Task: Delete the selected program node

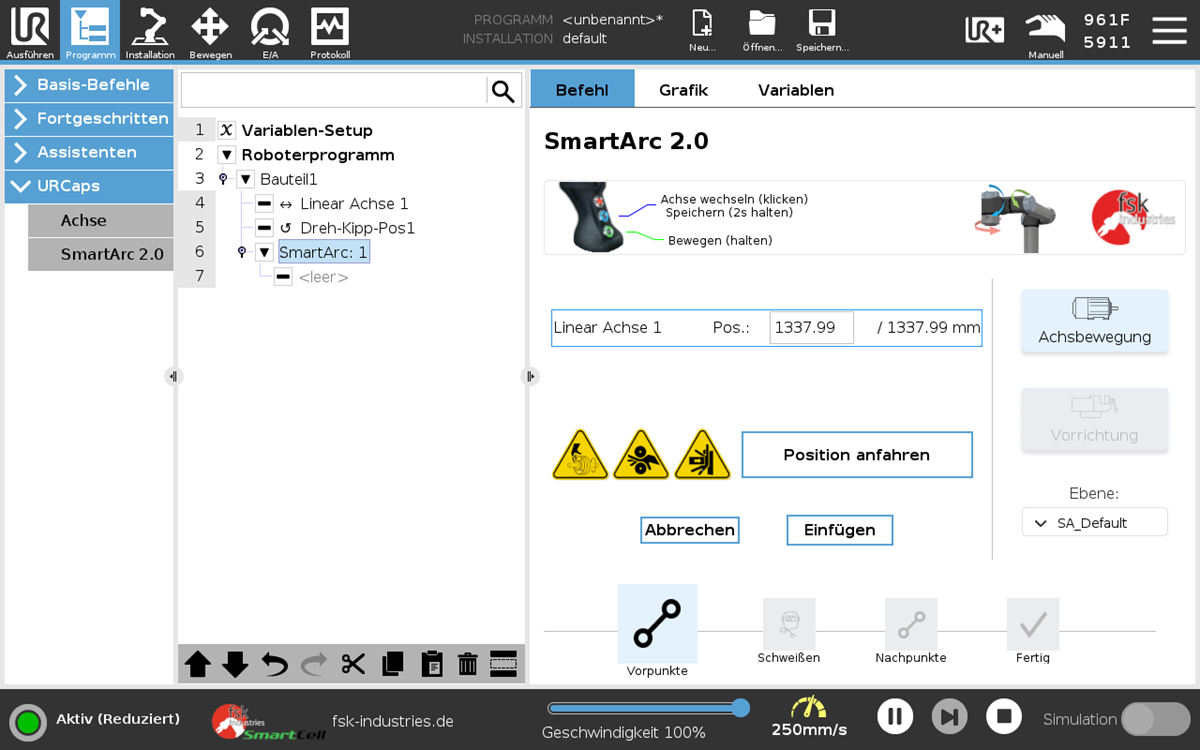Action: pyautogui.click(x=467, y=664)
